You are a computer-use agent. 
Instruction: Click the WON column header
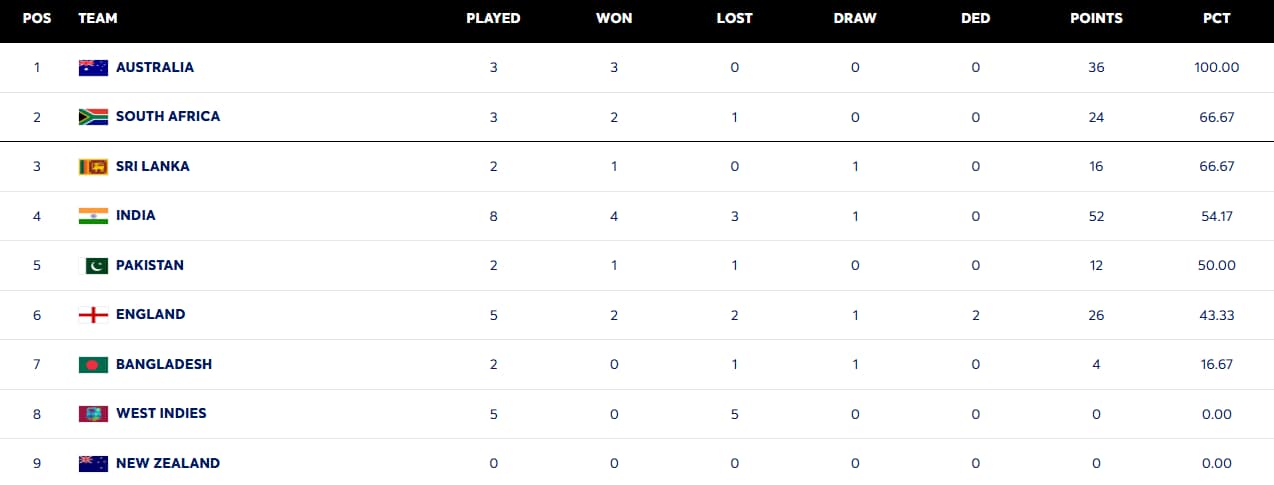(x=614, y=19)
